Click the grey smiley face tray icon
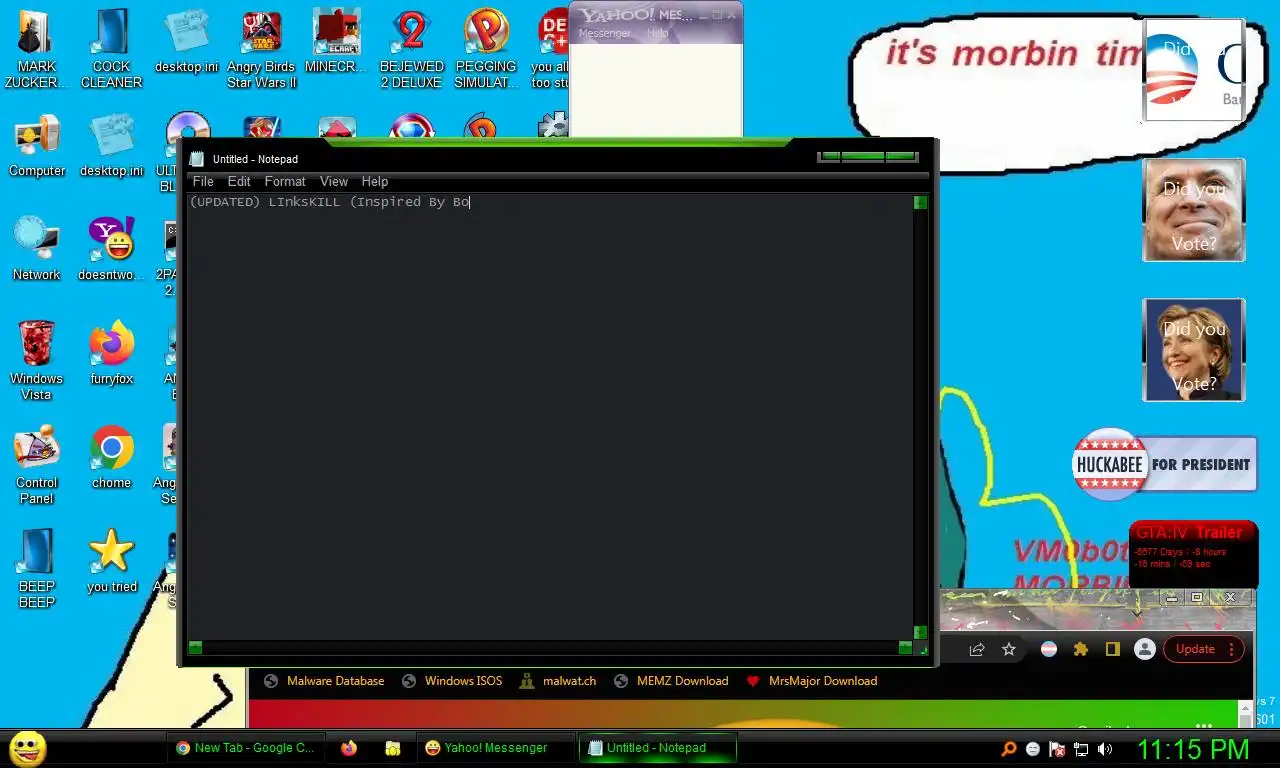This screenshot has width=1280, height=768. pyautogui.click(x=1033, y=748)
